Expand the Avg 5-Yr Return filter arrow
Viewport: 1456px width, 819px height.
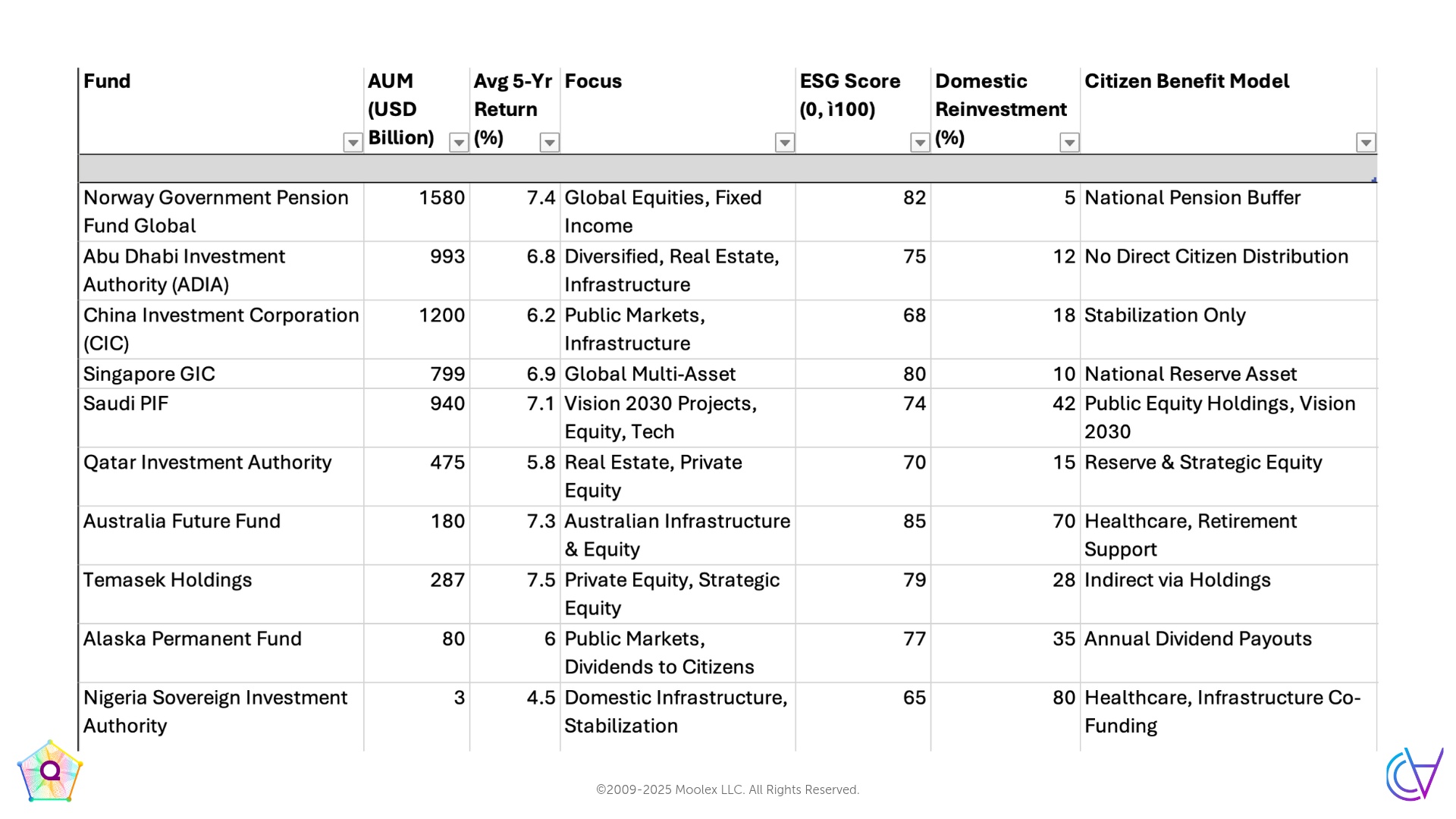[x=550, y=143]
